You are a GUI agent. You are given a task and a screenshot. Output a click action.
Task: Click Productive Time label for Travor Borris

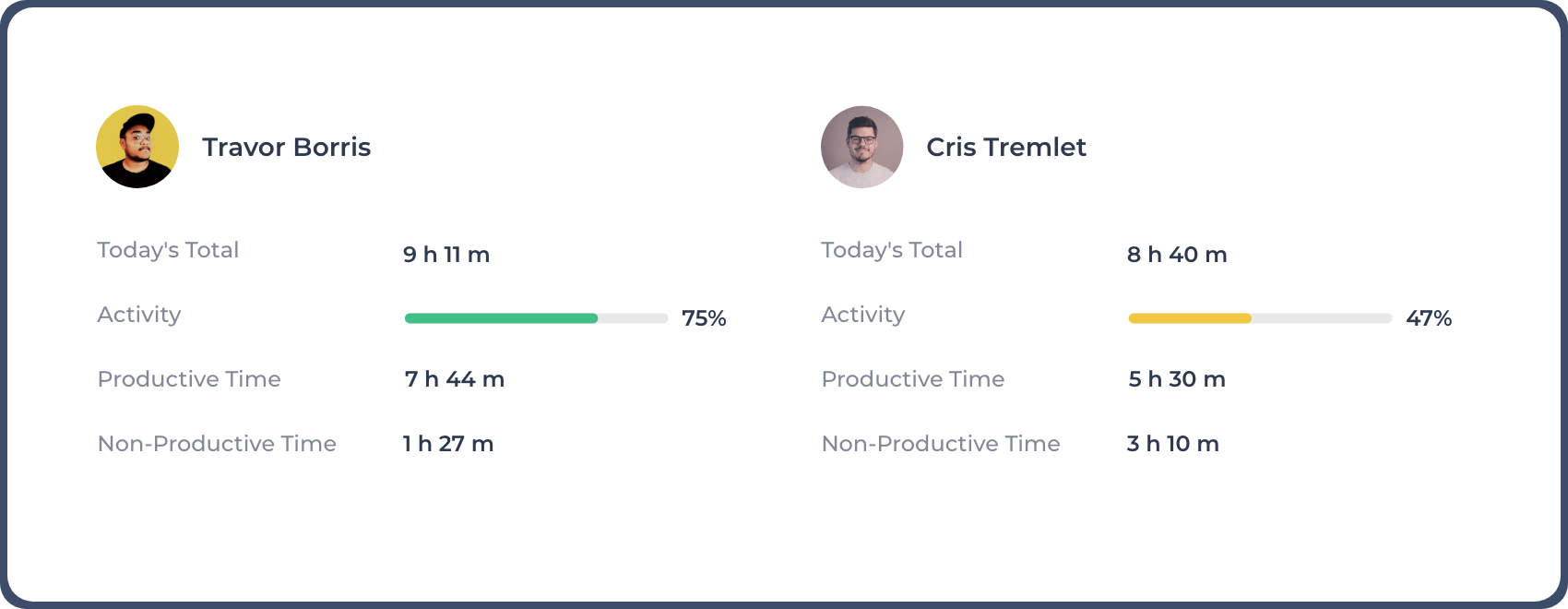189,378
